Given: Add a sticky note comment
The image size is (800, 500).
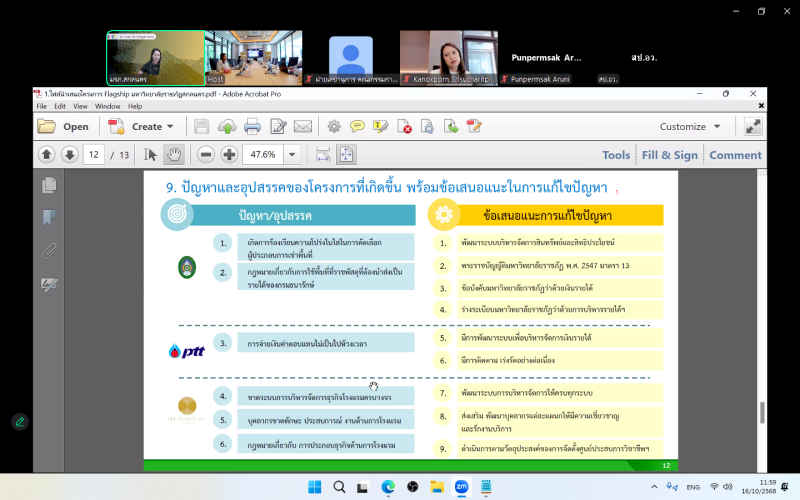Looking at the screenshot, I should point(357,126).
